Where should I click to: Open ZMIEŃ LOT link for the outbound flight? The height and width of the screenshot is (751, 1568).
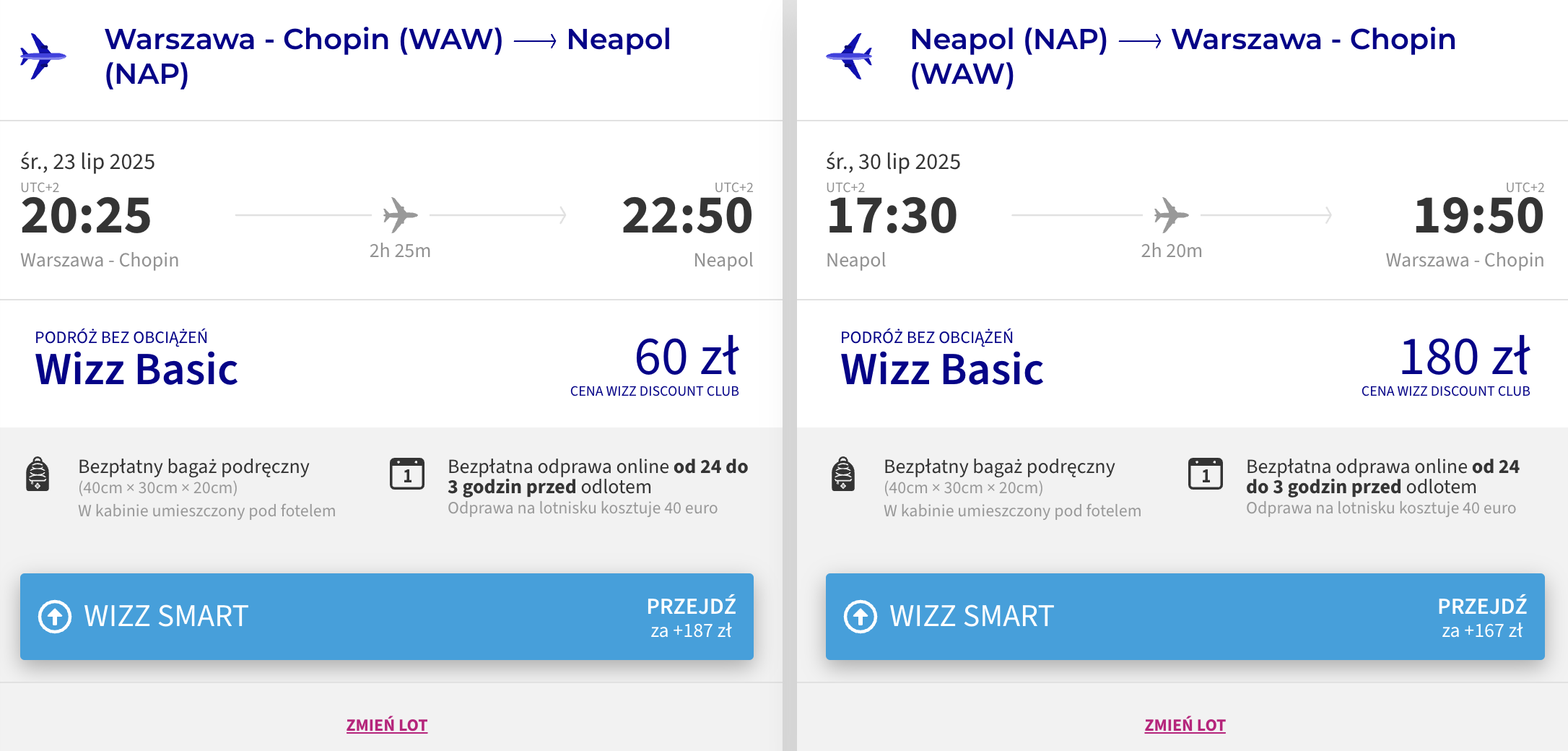(387, 725)
